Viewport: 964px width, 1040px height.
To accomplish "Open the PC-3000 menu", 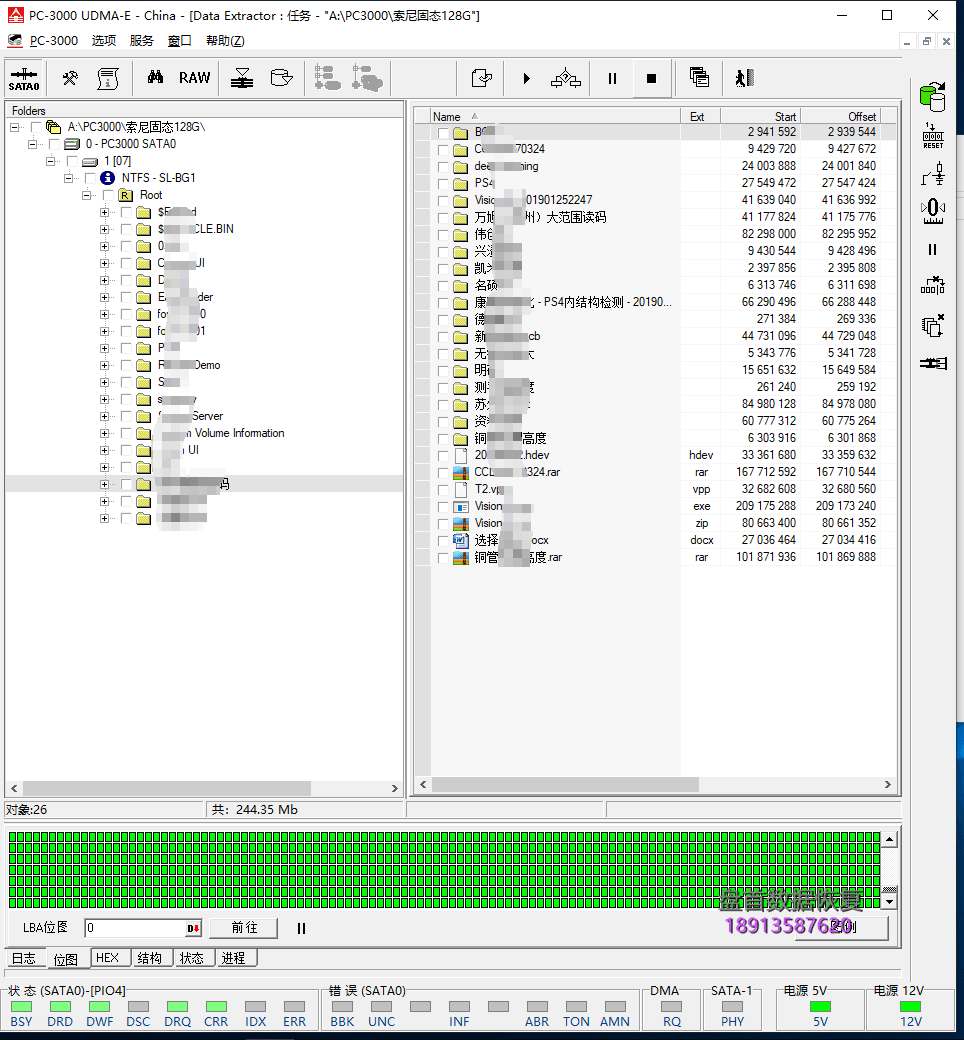I will [x=54, y=40].
